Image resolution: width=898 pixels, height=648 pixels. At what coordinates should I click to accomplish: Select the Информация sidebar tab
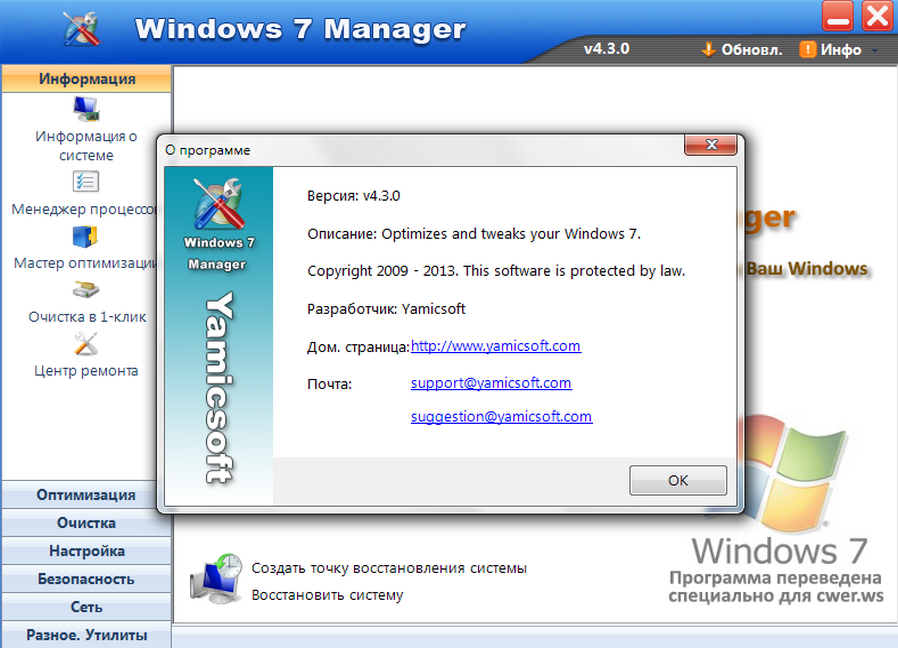(x=86, y=79)
